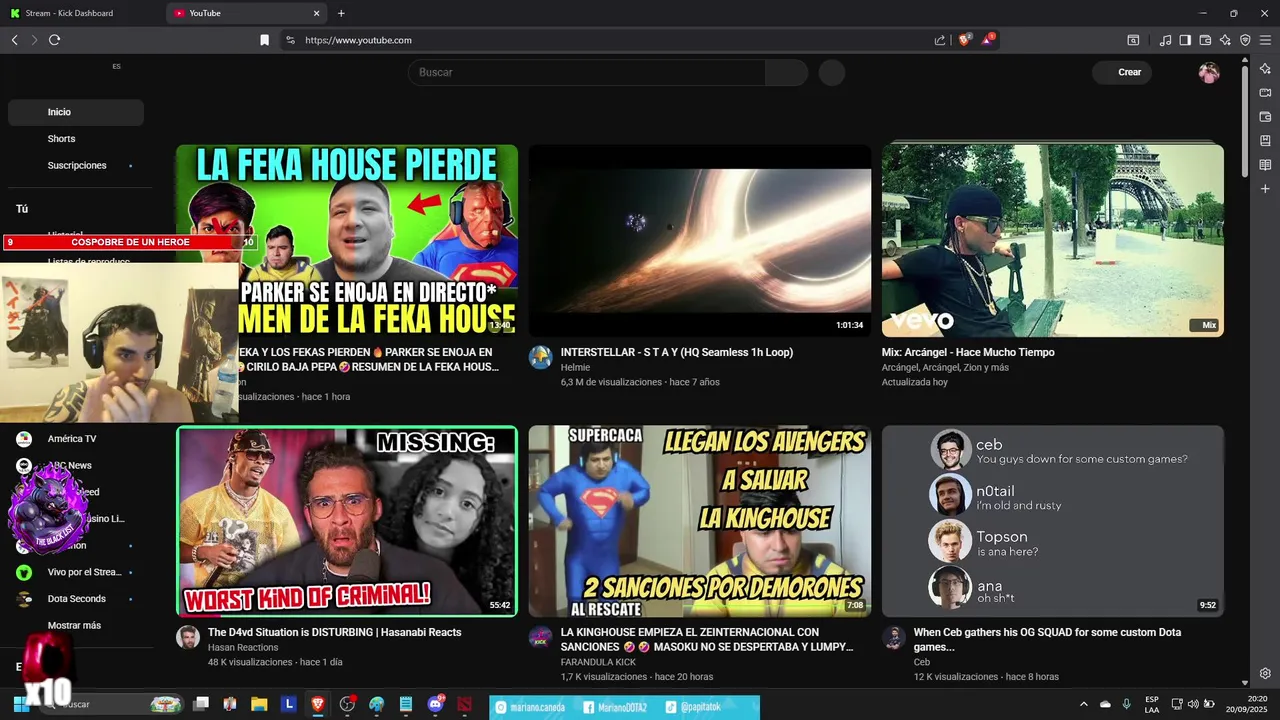1280x720 pixels.
Task: Open sidebar settings gear at bottom right
Action: (x=1265, y=674)
